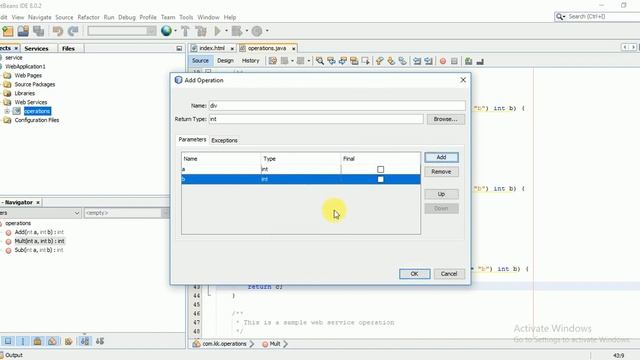
Task: Open the Debug Project dropdown arrow
Action: [x=247, y=31]
